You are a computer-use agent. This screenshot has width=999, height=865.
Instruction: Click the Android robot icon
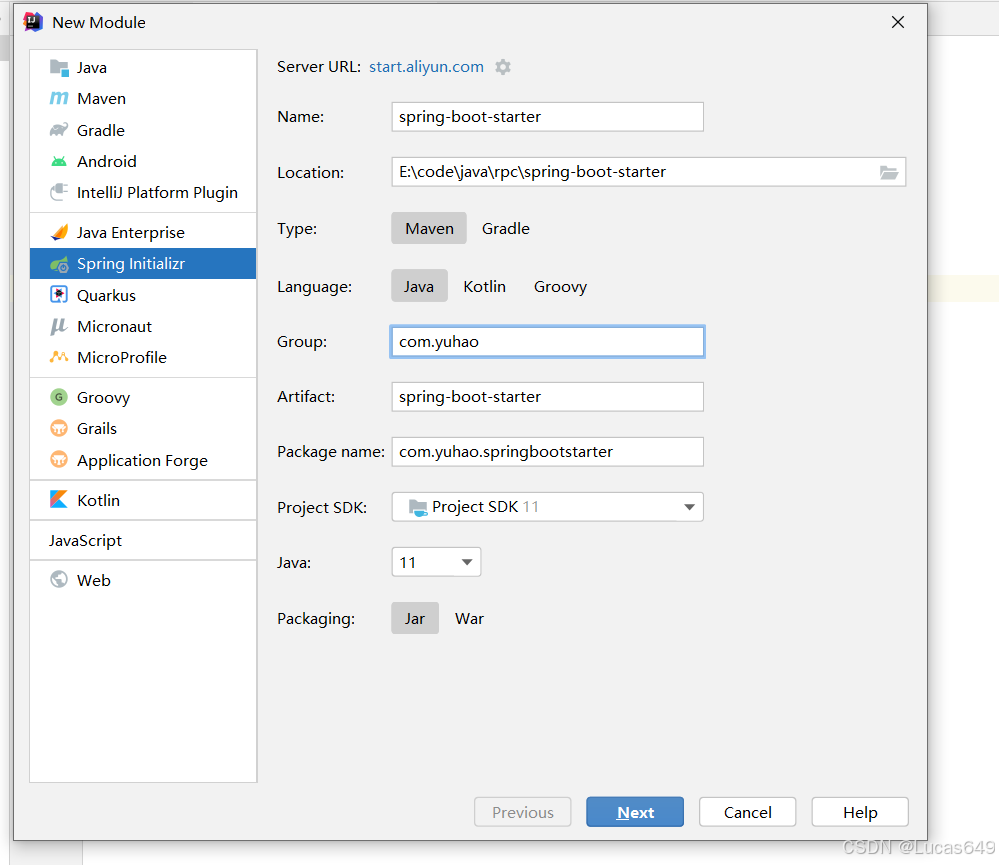point(59,161)
